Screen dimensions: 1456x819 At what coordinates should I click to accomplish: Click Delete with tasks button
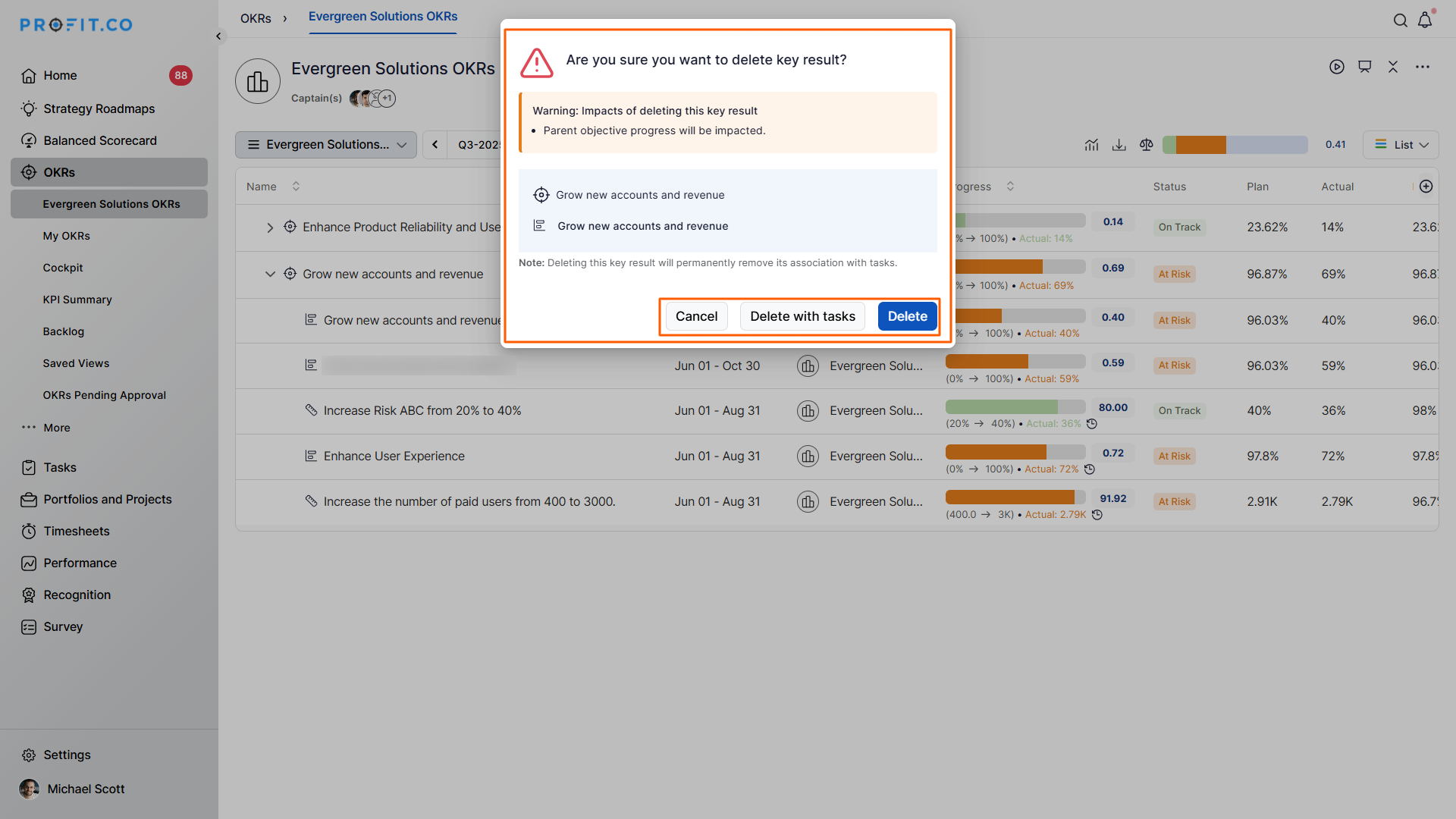(802, 316)
